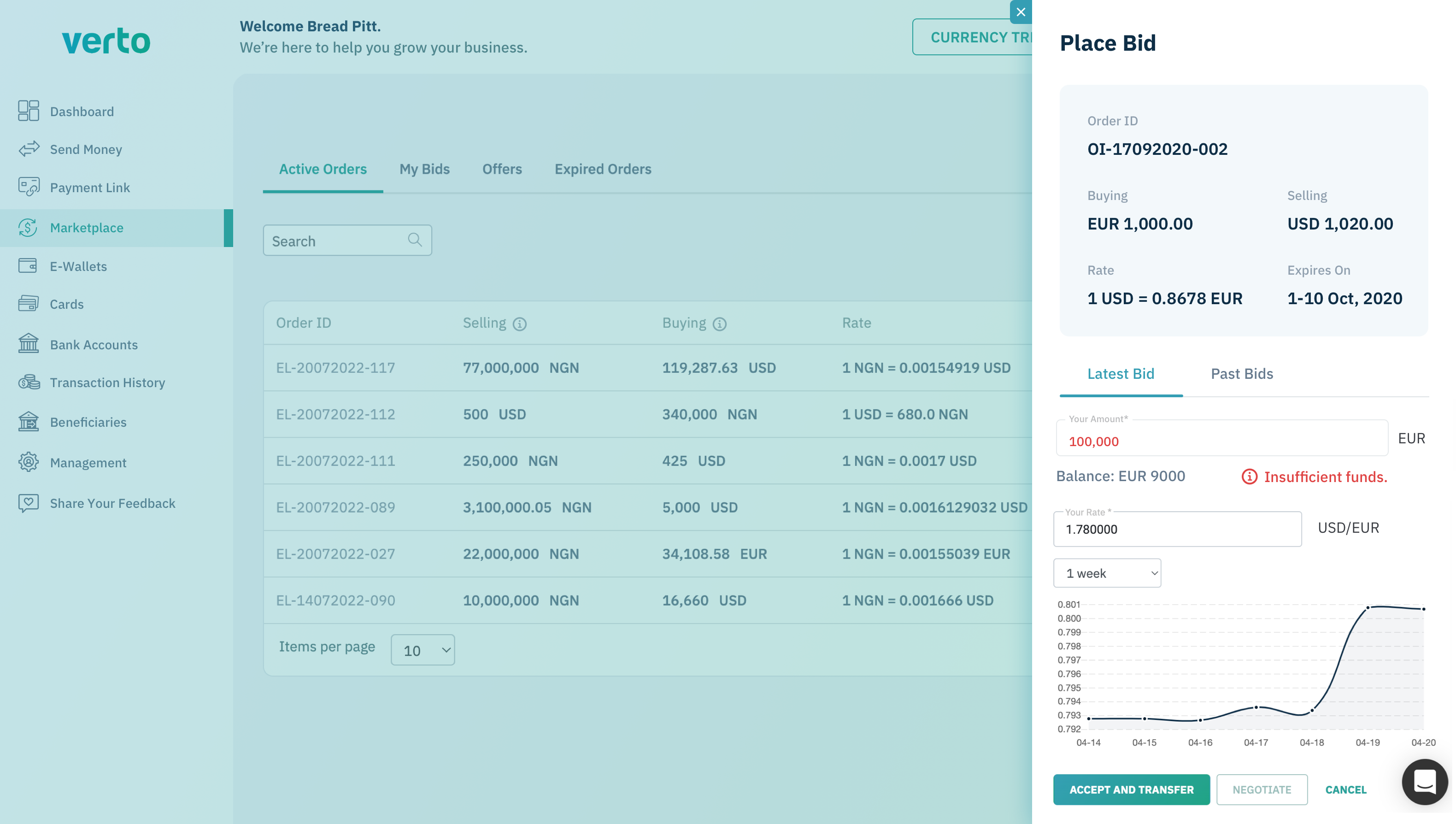The width and height of the screenshot is (1456, 824).
Task: Close the Place Bid panel
Action: tap(1021, 12)
